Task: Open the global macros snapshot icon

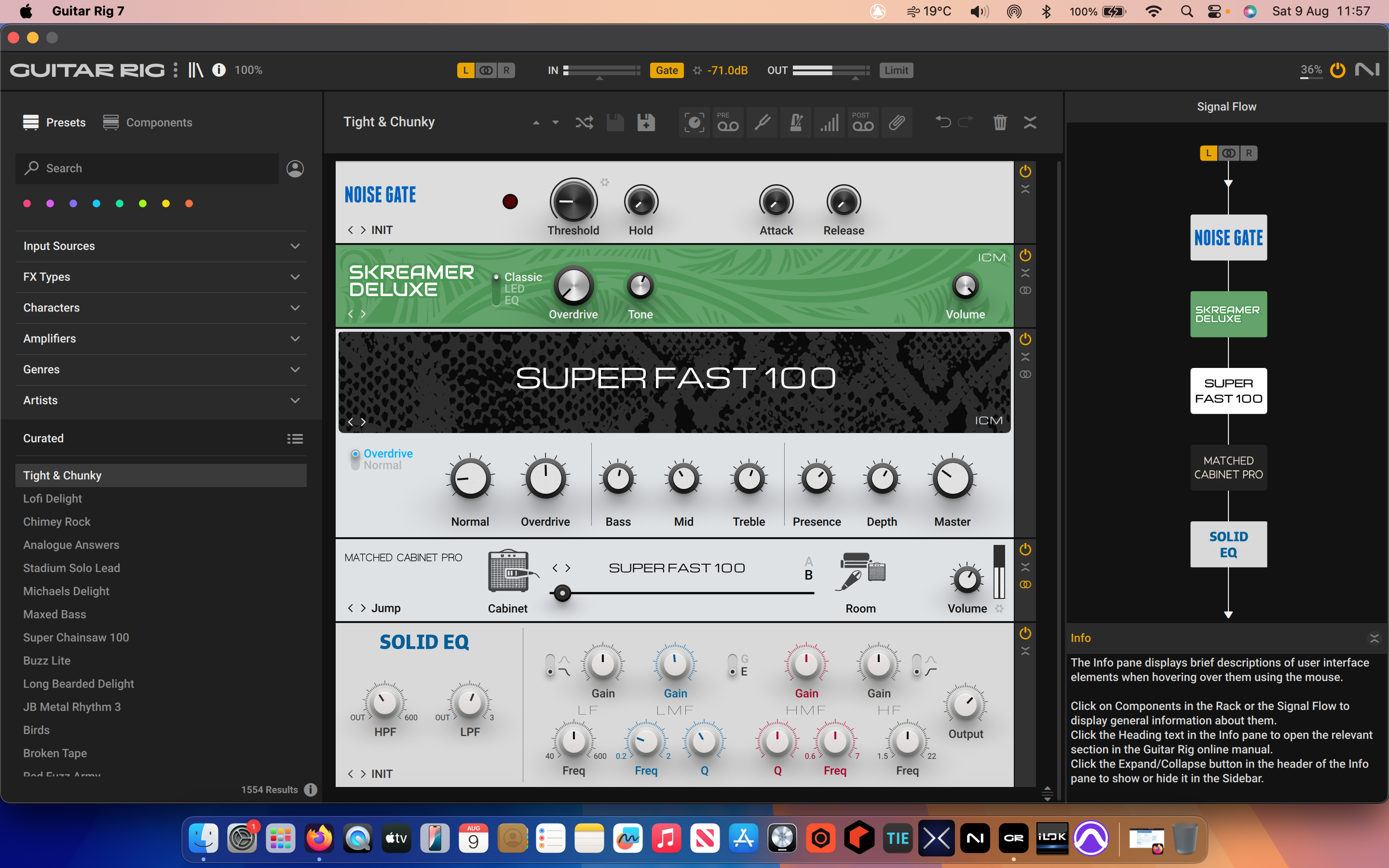Action: [694, 122]
